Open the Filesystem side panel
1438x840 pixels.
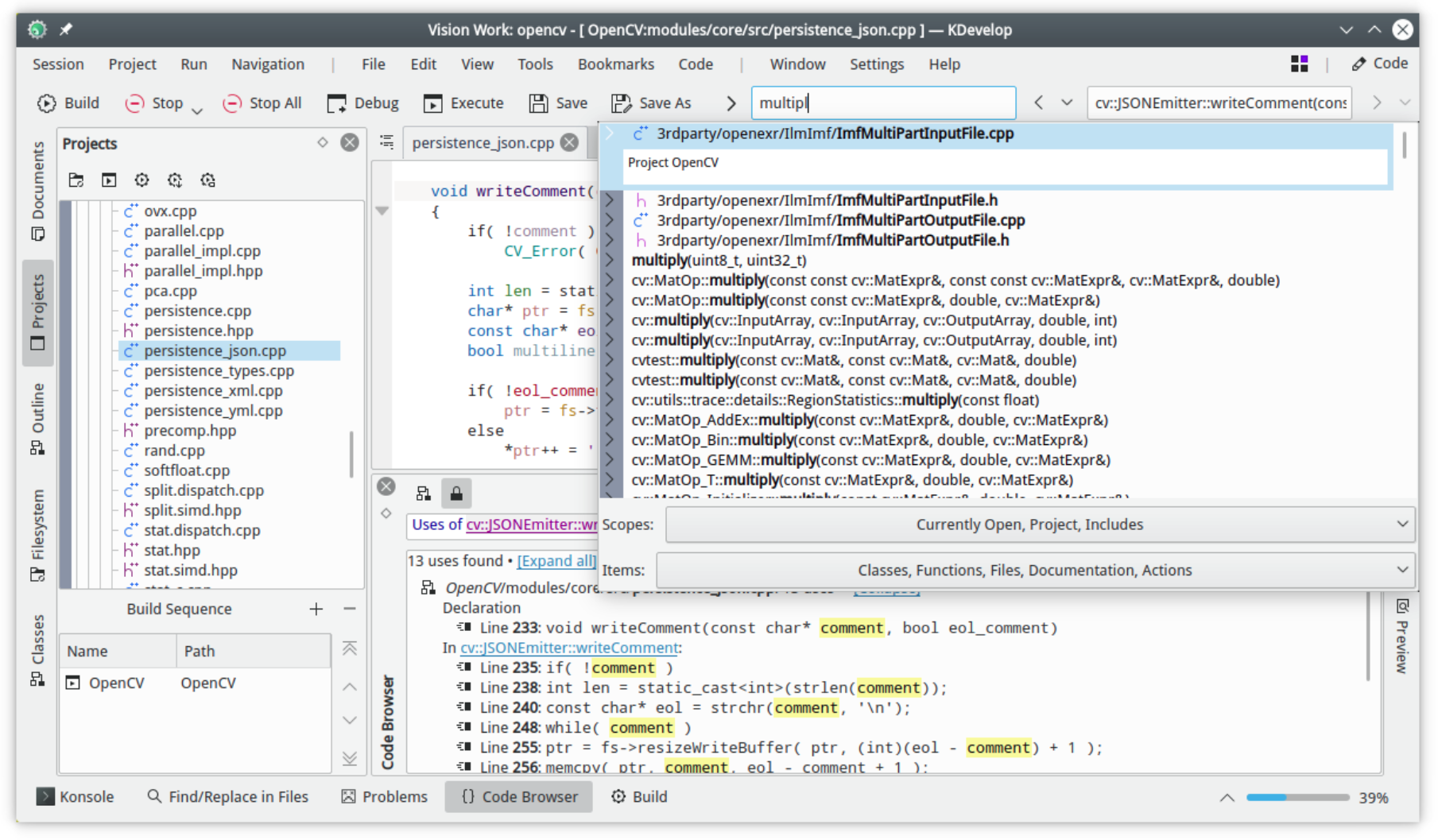38,535
